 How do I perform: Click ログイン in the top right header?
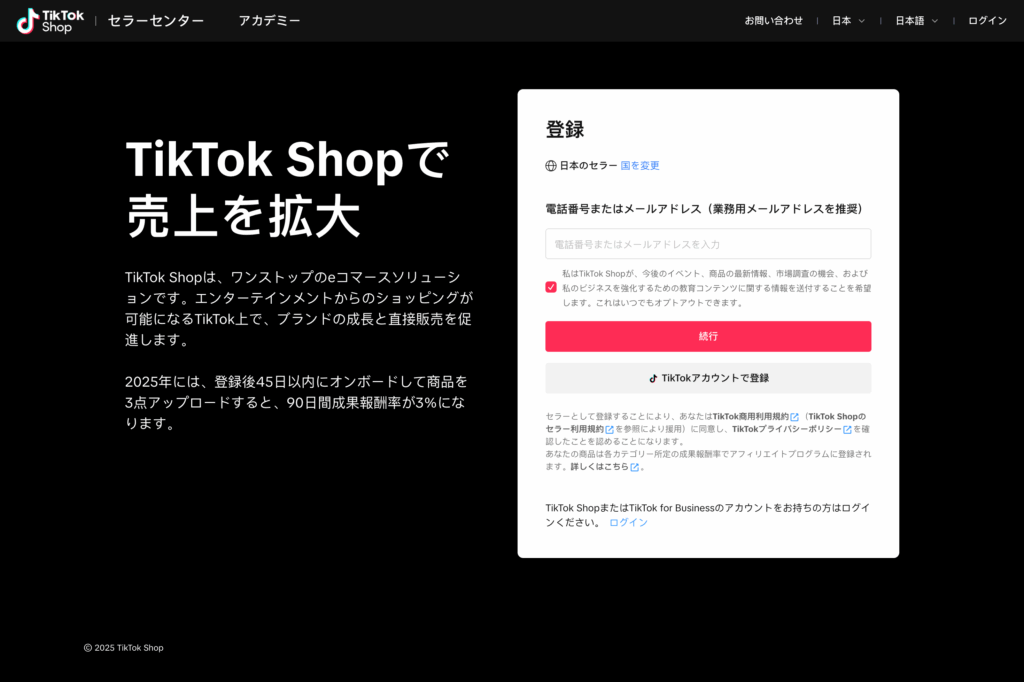(x=987, y=21)
